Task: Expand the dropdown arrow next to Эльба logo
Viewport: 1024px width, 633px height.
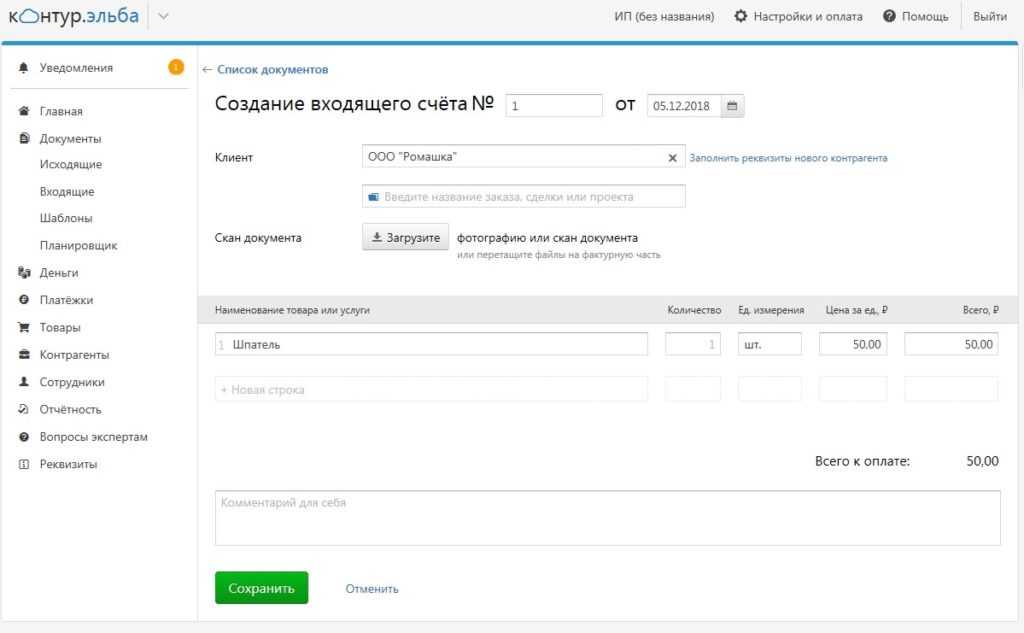Action: (x=163, y=16)
